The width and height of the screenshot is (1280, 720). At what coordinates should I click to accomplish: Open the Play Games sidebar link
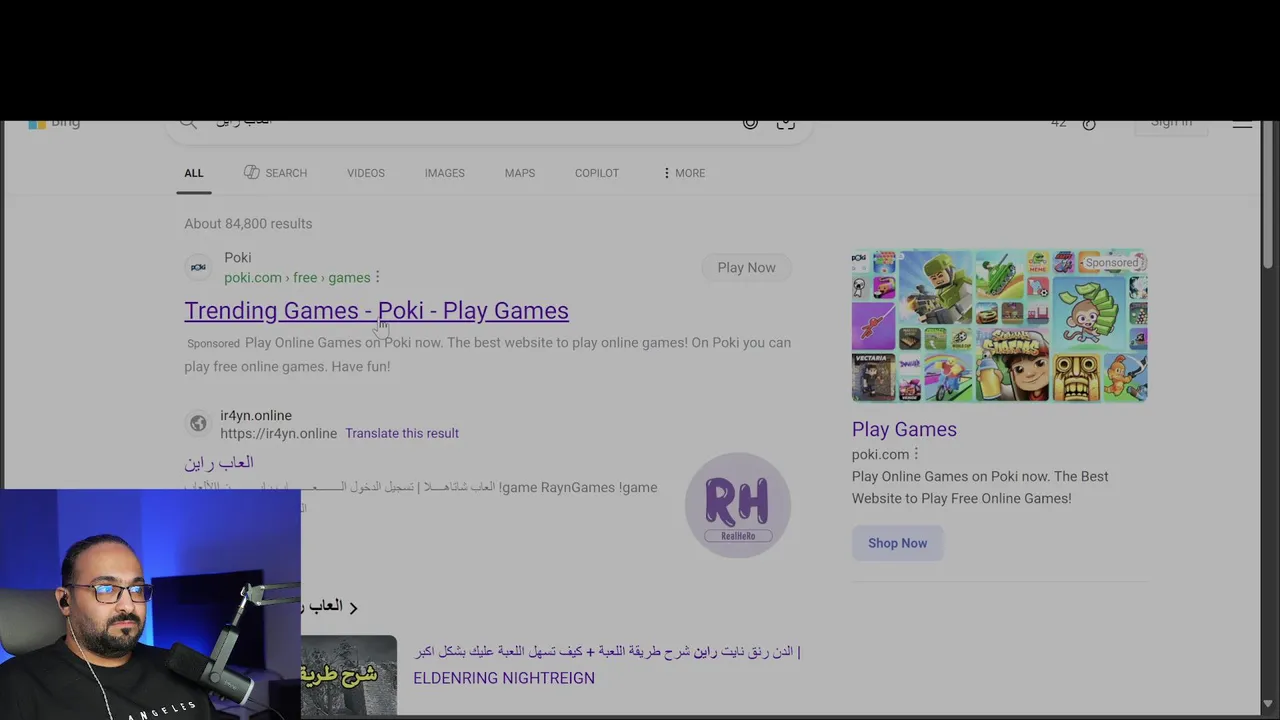[x=904, y=429]
